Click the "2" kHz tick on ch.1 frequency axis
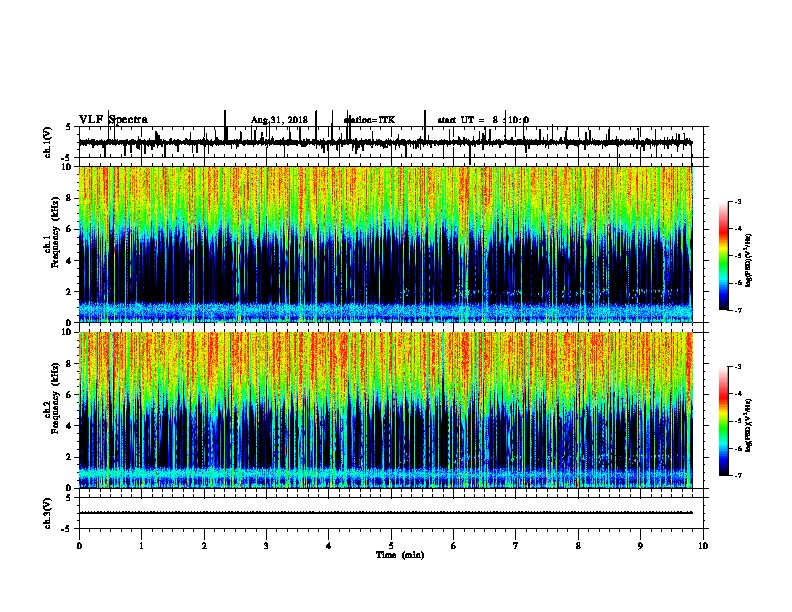This screenshot has height=612, width=792. [x=70, y=292]
